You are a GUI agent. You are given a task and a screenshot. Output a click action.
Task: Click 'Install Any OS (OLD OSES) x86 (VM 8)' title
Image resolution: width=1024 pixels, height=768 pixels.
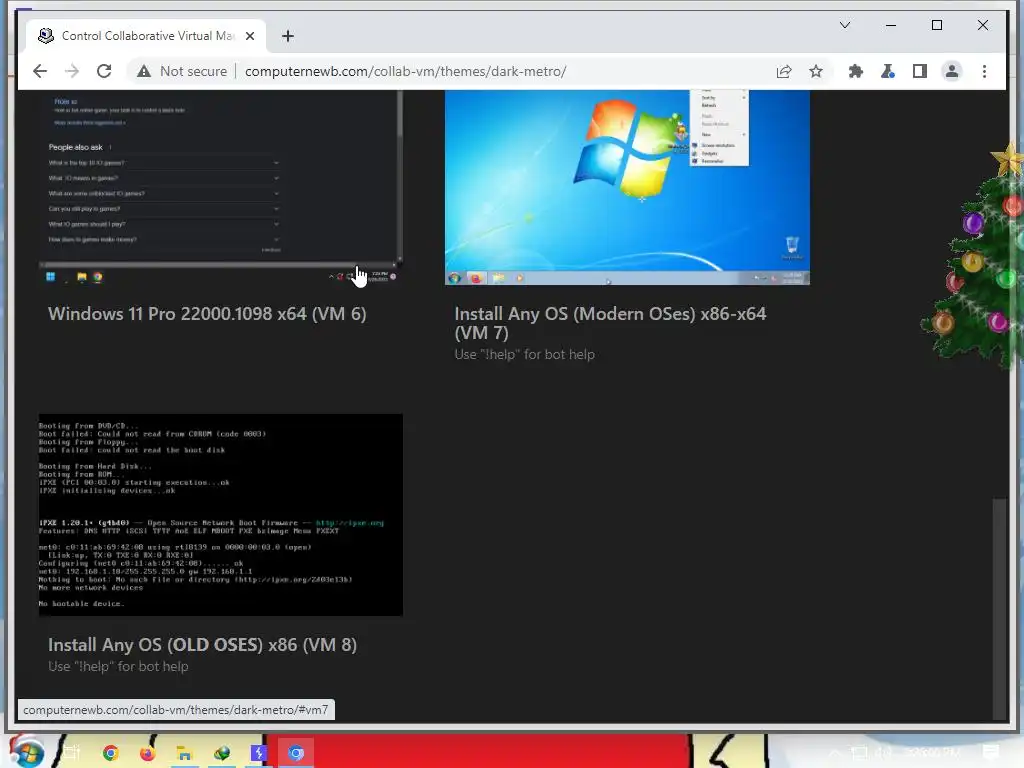coord(202,645)
